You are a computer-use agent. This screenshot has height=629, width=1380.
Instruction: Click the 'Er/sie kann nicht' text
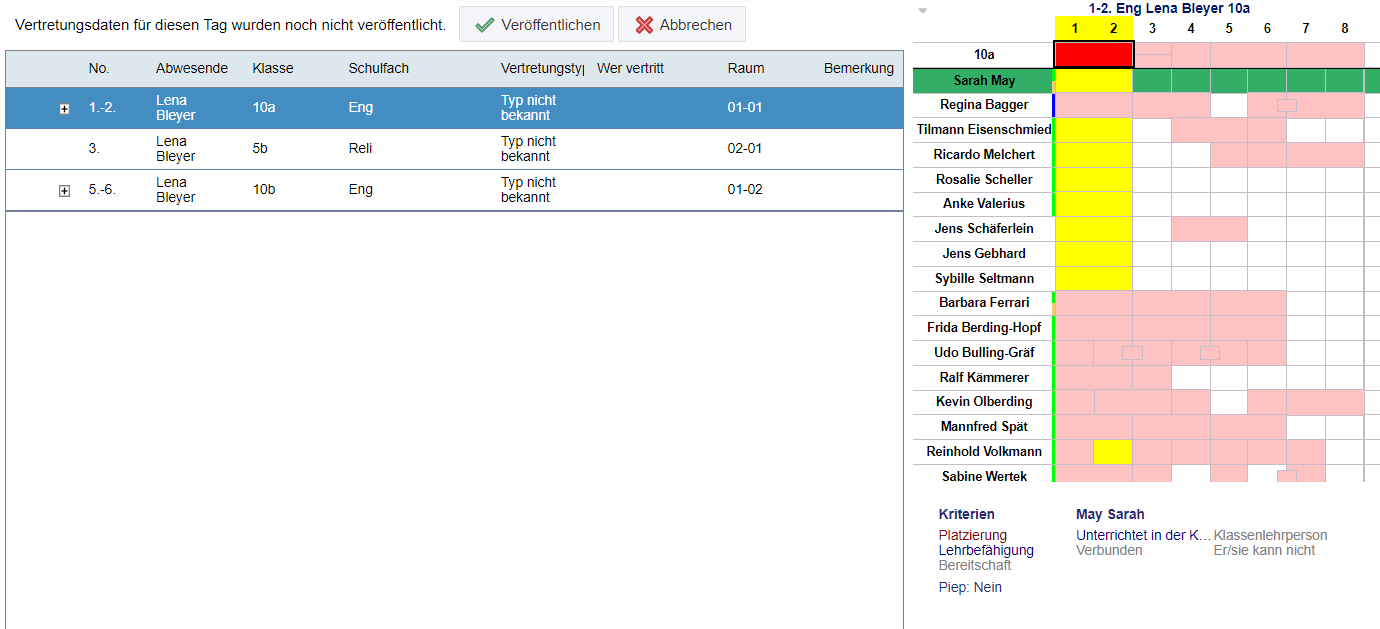[1264, 550]
